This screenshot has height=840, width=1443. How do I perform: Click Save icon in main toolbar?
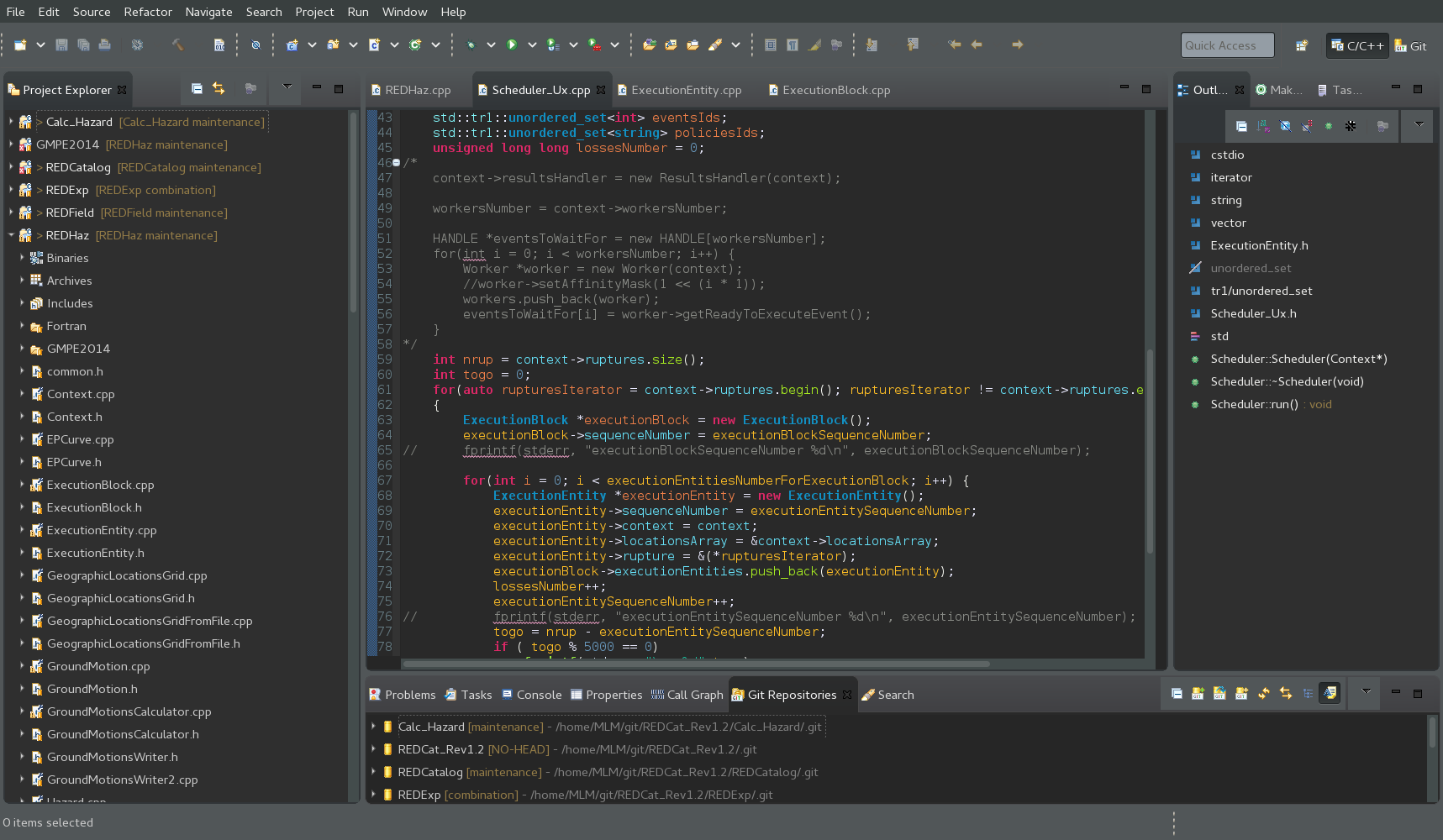[61, 45]
